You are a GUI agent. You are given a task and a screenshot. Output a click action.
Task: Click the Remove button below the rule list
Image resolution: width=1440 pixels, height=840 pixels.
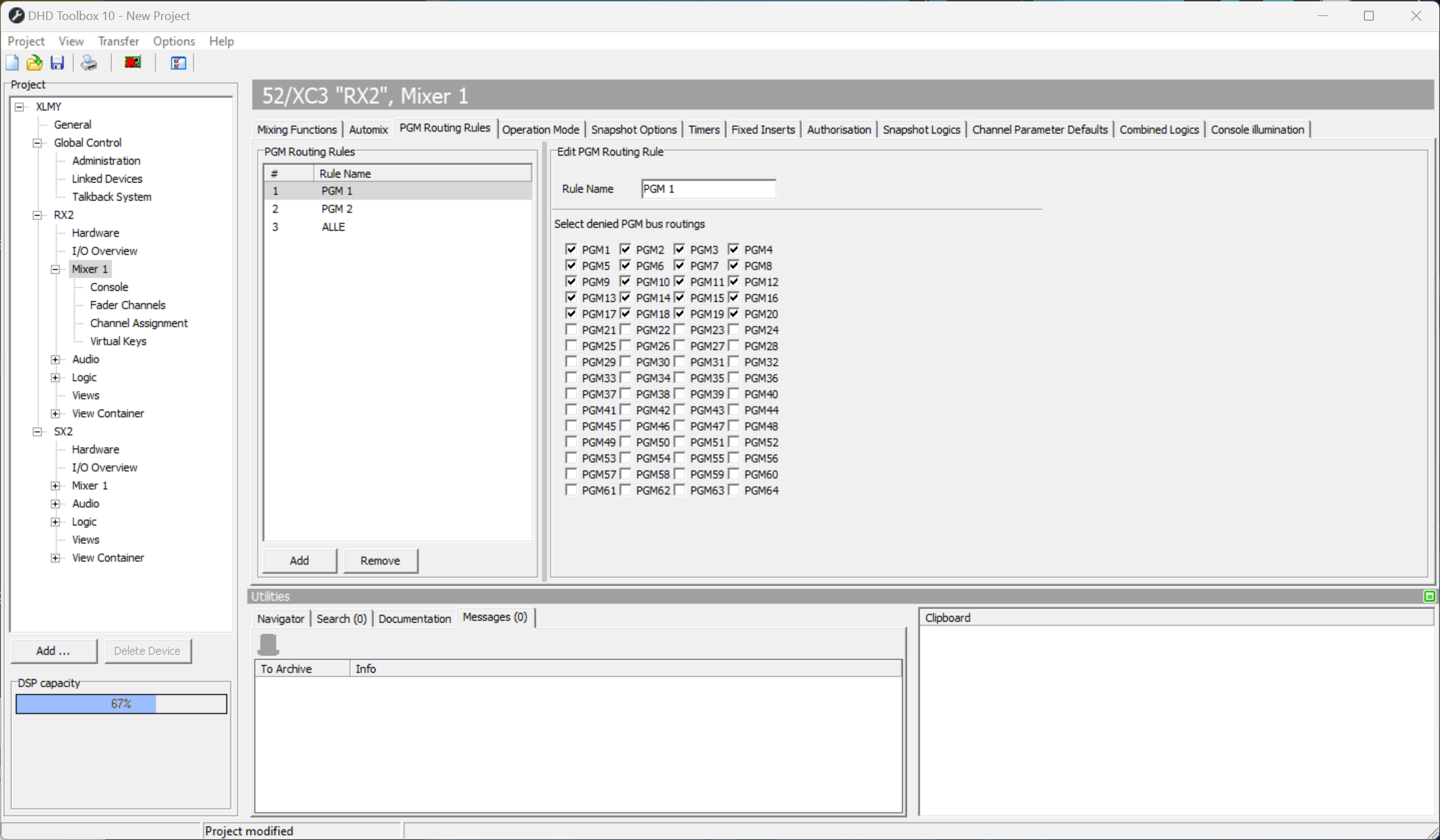[x=380, y=561]
